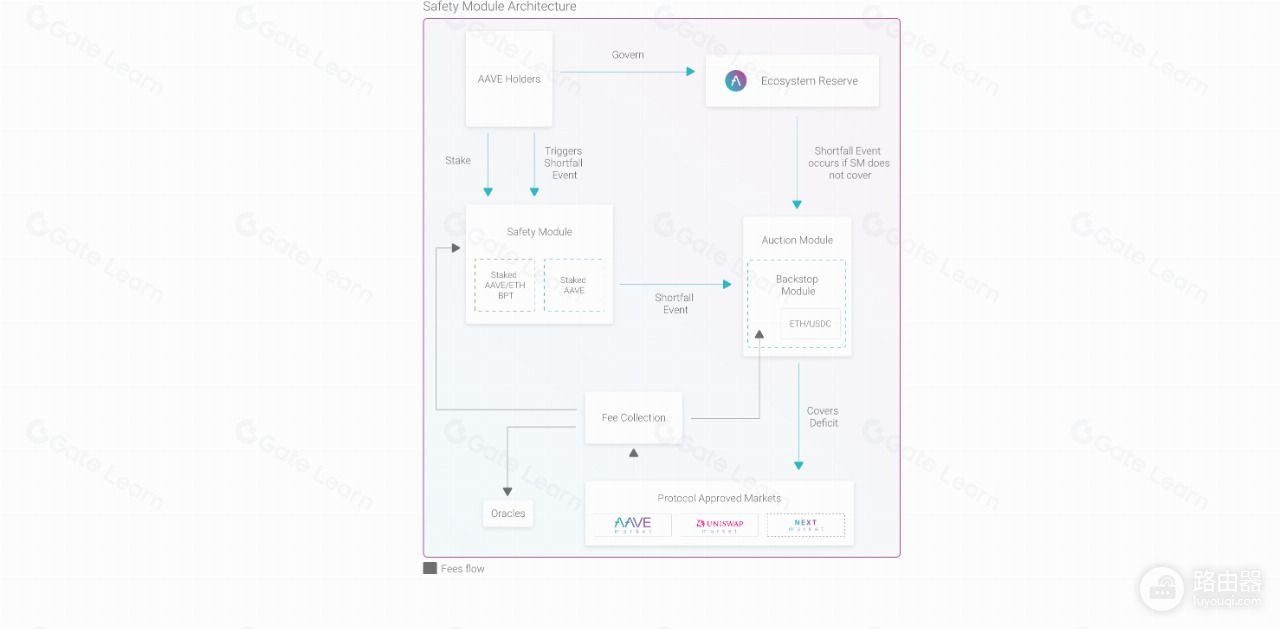Click the Safety Module Architecture title
Image resolution: width=1280 pixels, height=629 pixels.
tap(500, 7)
